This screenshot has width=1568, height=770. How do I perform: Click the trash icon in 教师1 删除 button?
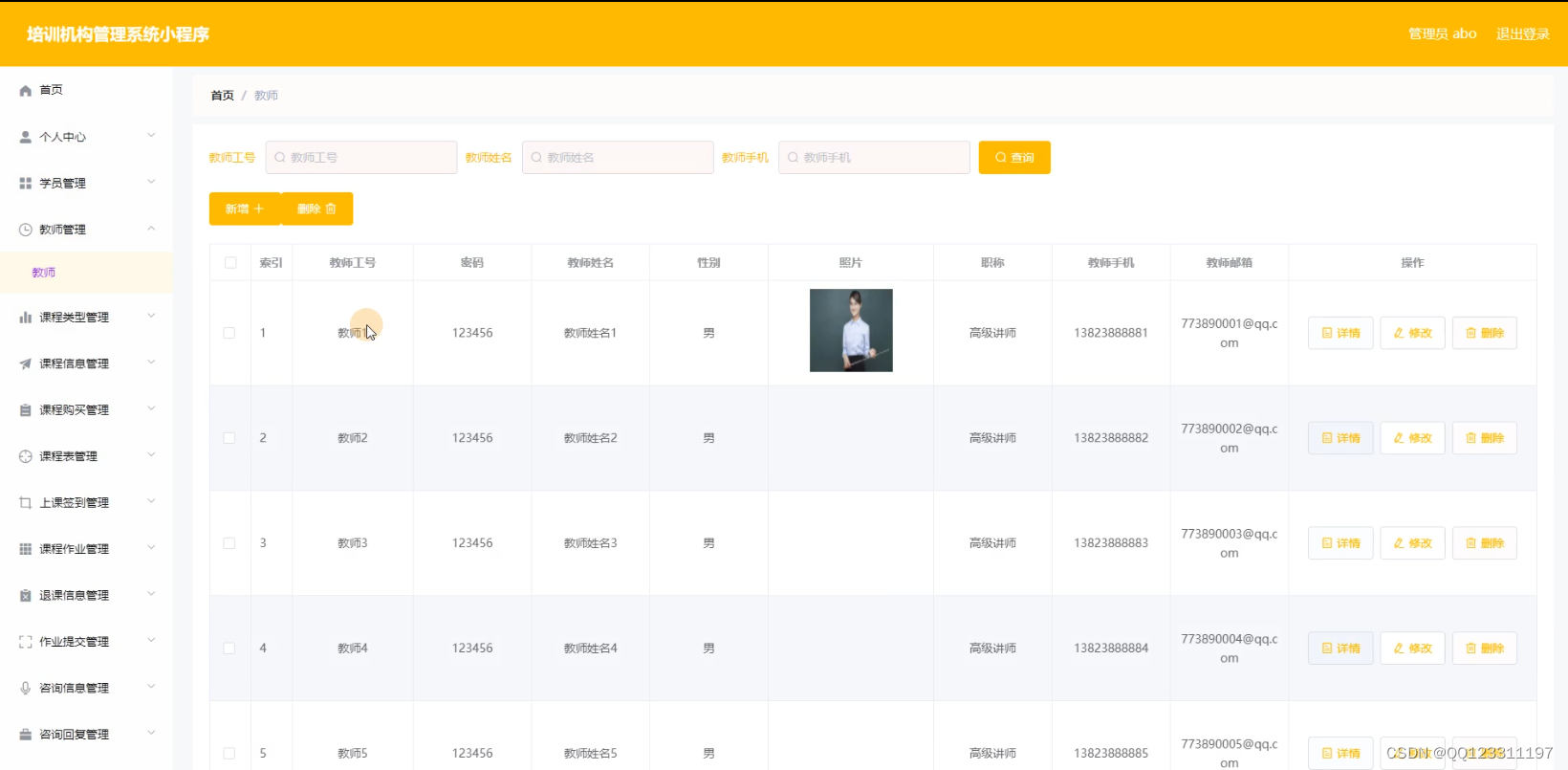tap(1470, 333)
